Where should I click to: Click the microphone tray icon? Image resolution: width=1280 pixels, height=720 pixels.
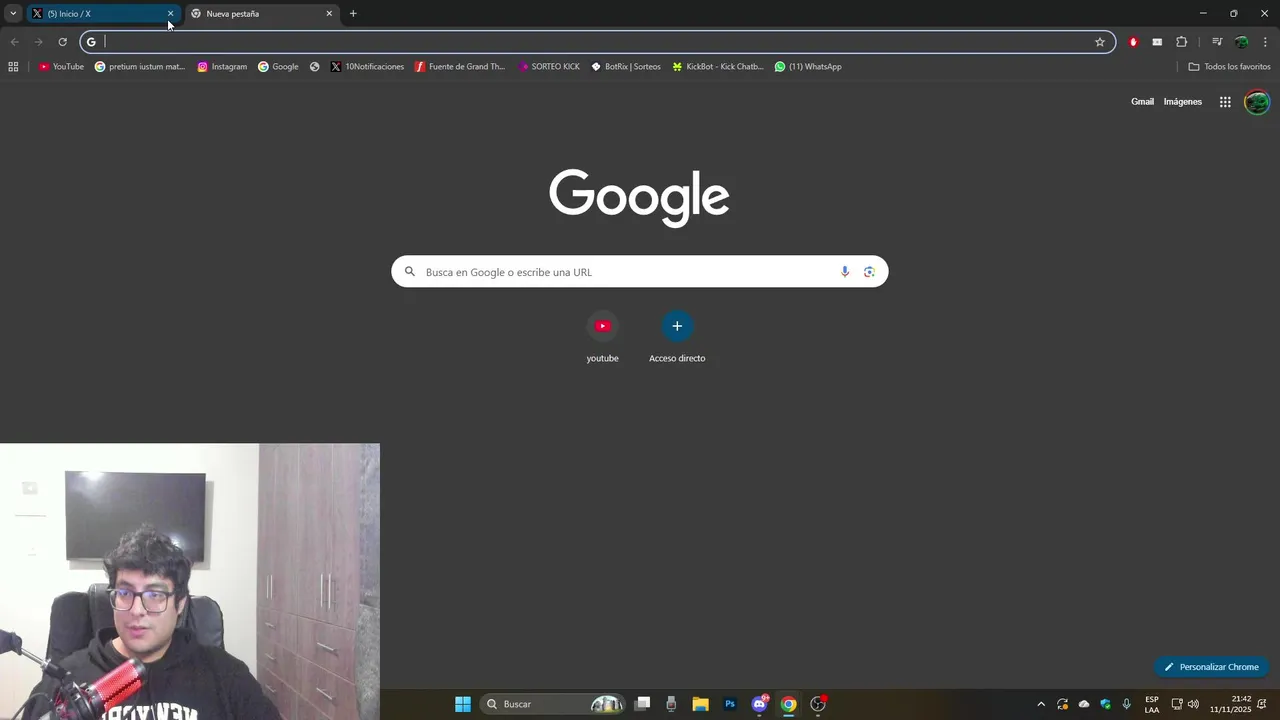click(x=1127, y=704)
